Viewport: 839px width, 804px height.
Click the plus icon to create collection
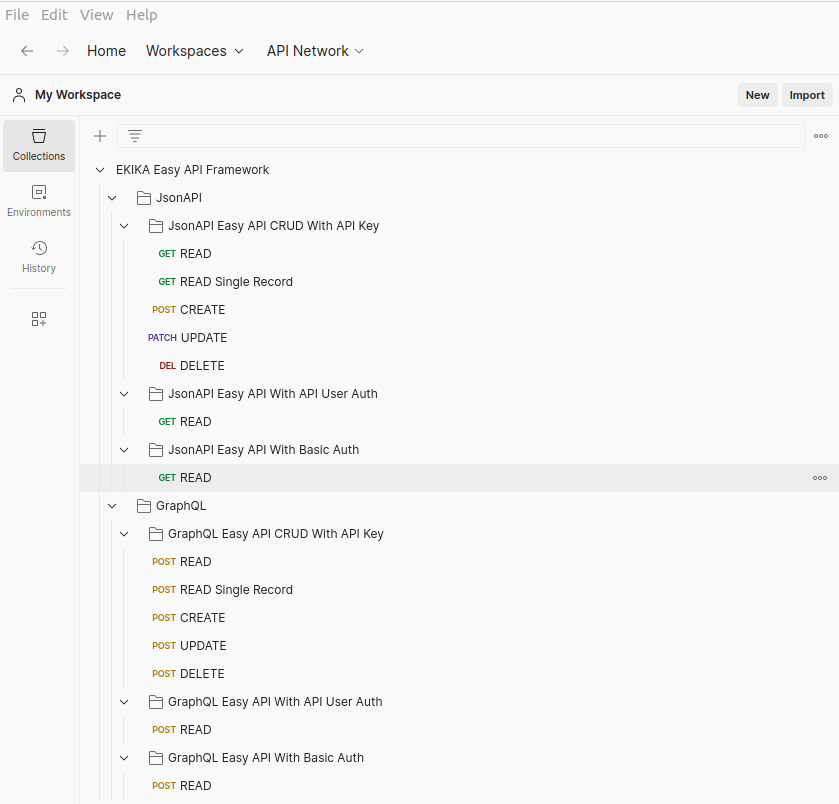(x=100, y=136)
